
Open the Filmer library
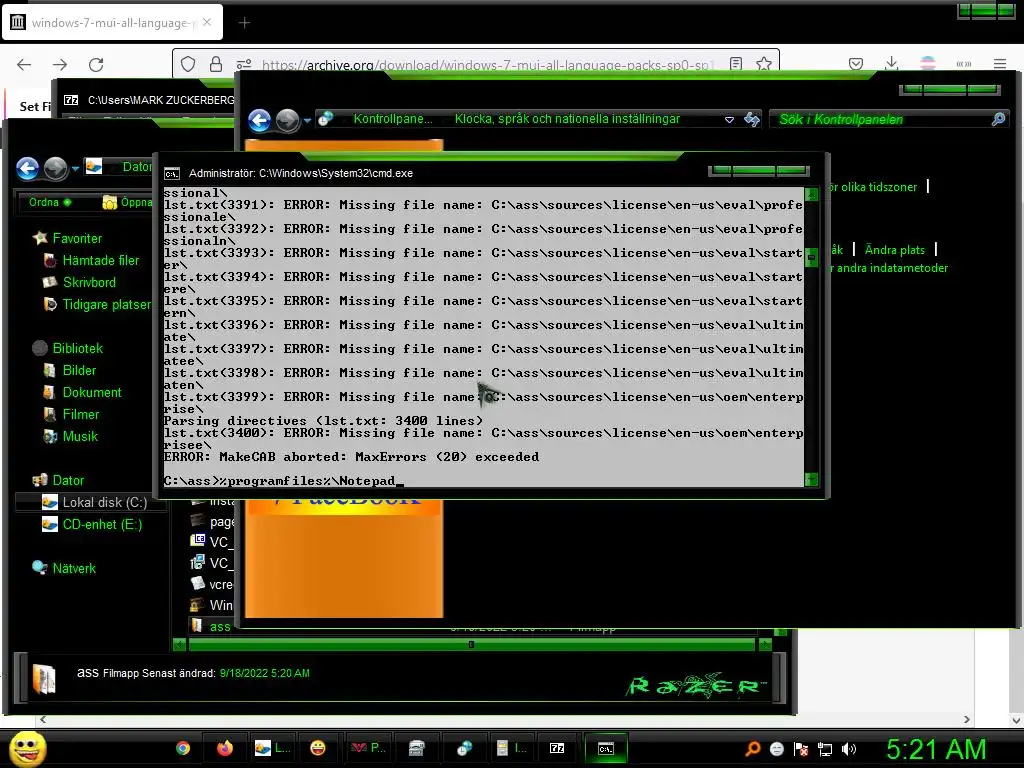tap(80, 414)
